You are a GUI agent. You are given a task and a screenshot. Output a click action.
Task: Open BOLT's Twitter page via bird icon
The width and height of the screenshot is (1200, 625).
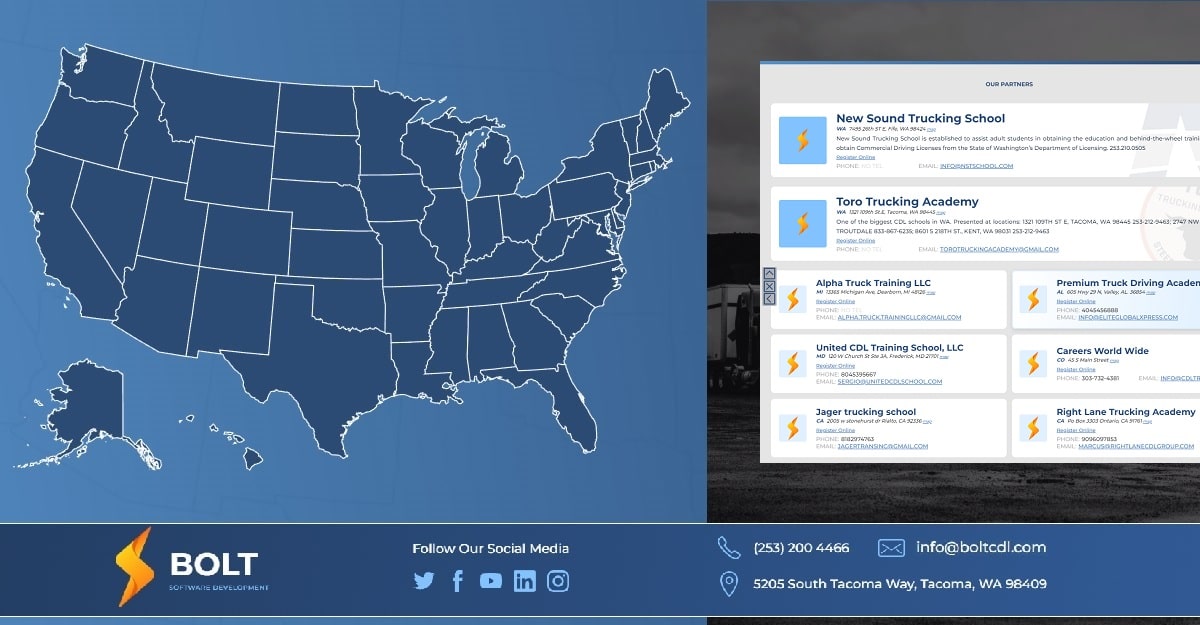[x=423, y=580]
